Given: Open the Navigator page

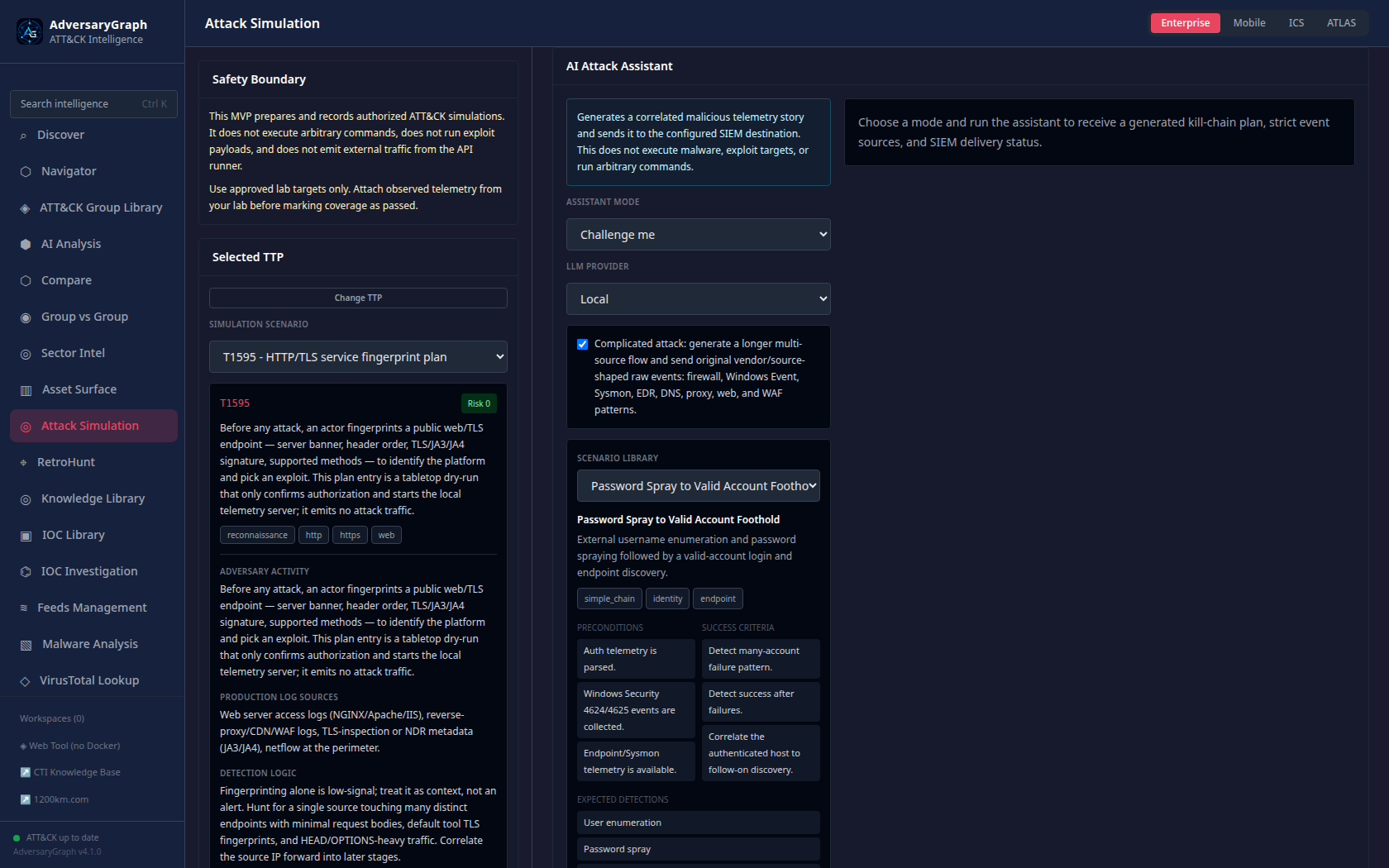Looking at the screenshot, I should click(x=93, y=172).
